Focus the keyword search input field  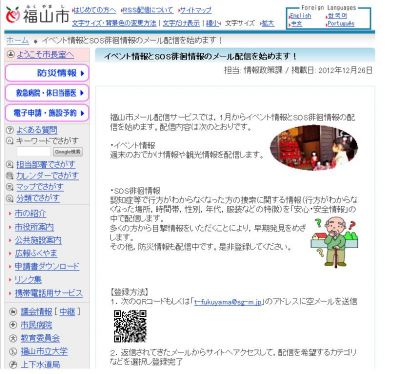[x=34, y=152]
